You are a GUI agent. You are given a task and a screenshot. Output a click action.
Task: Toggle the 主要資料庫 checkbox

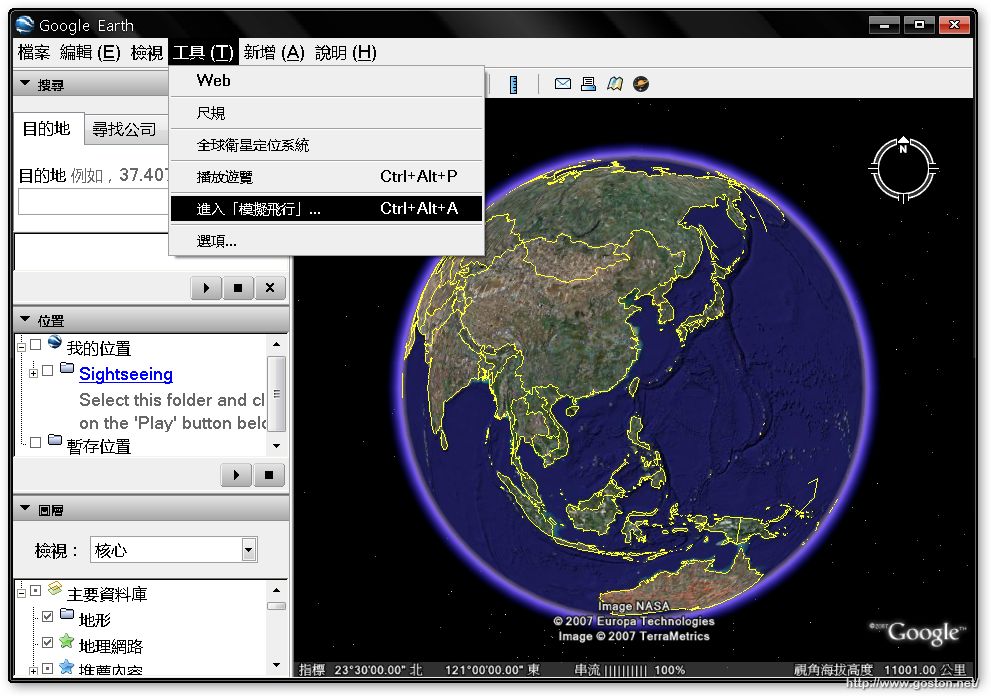tap(35, 590)
